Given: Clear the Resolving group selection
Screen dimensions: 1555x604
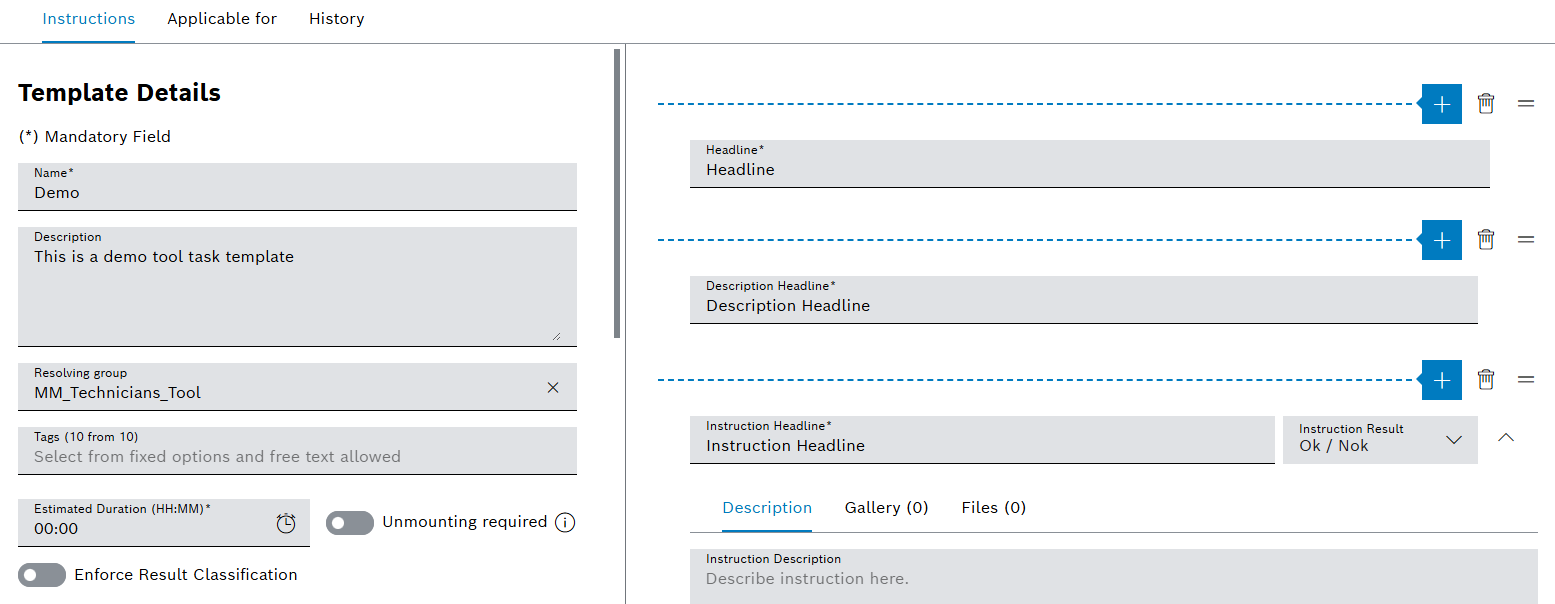Looking at the screenshot, I should 553,387.
